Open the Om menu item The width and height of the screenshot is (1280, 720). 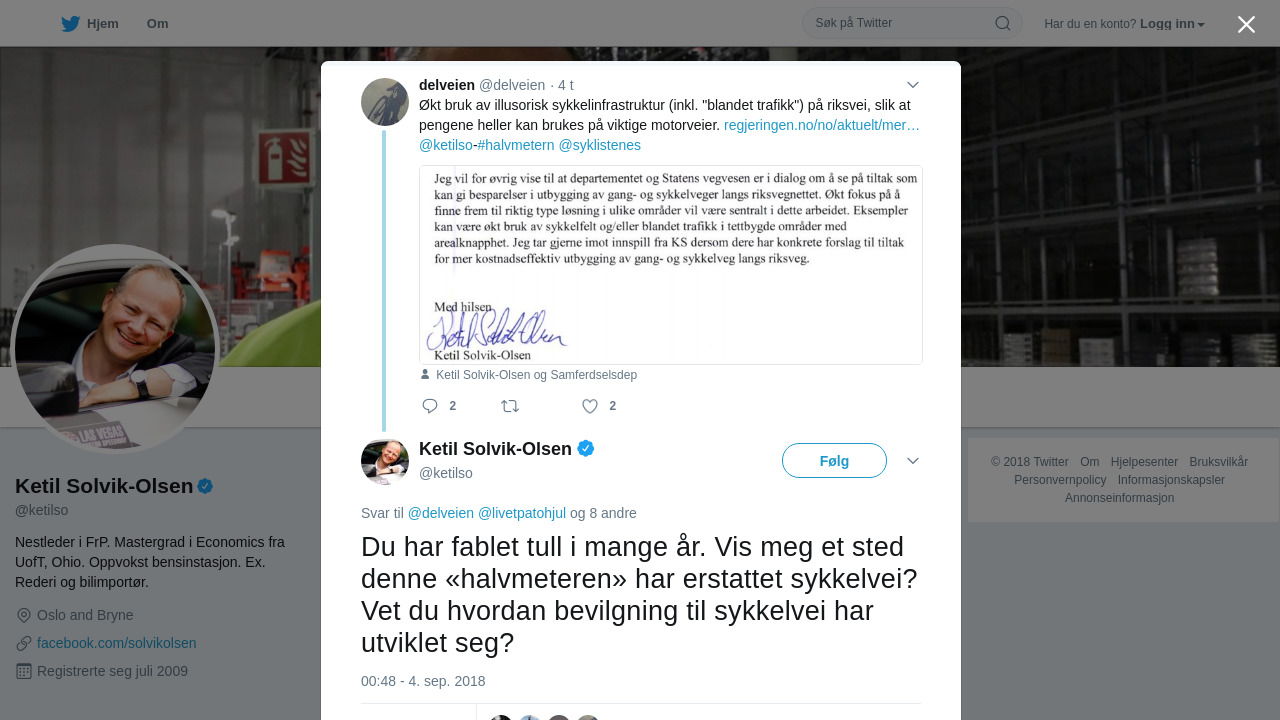click(157, 24)
